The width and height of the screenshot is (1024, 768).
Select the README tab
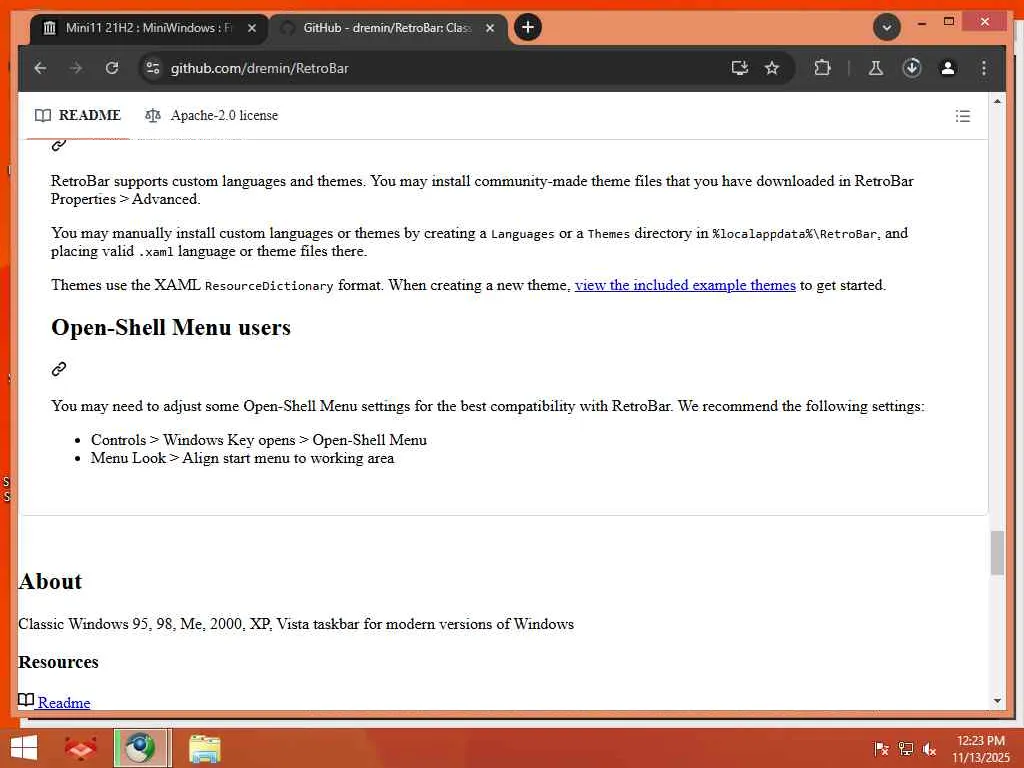[78, 116]
